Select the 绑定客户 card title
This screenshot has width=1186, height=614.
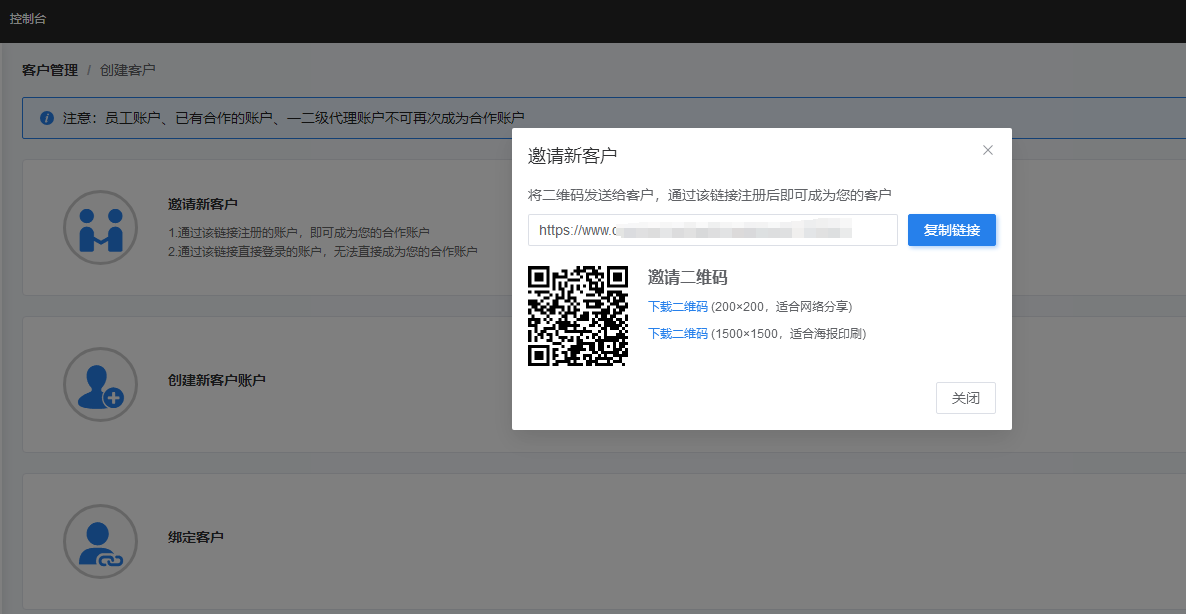click(196, 537)
